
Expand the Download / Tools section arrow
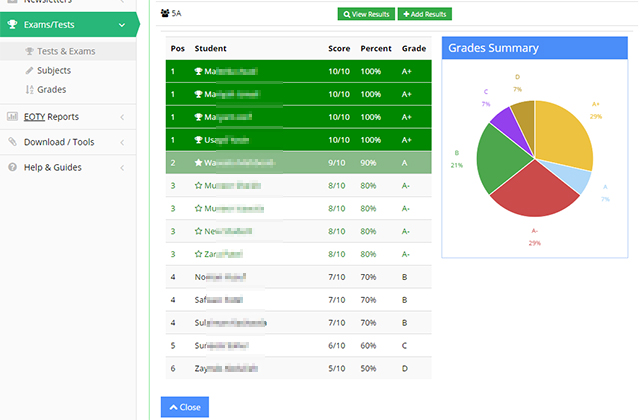tap(121, 142)
